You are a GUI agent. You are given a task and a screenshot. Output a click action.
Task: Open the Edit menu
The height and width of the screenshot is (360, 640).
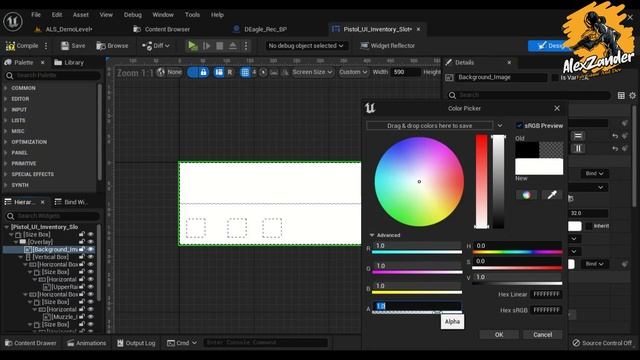[57, 15]
